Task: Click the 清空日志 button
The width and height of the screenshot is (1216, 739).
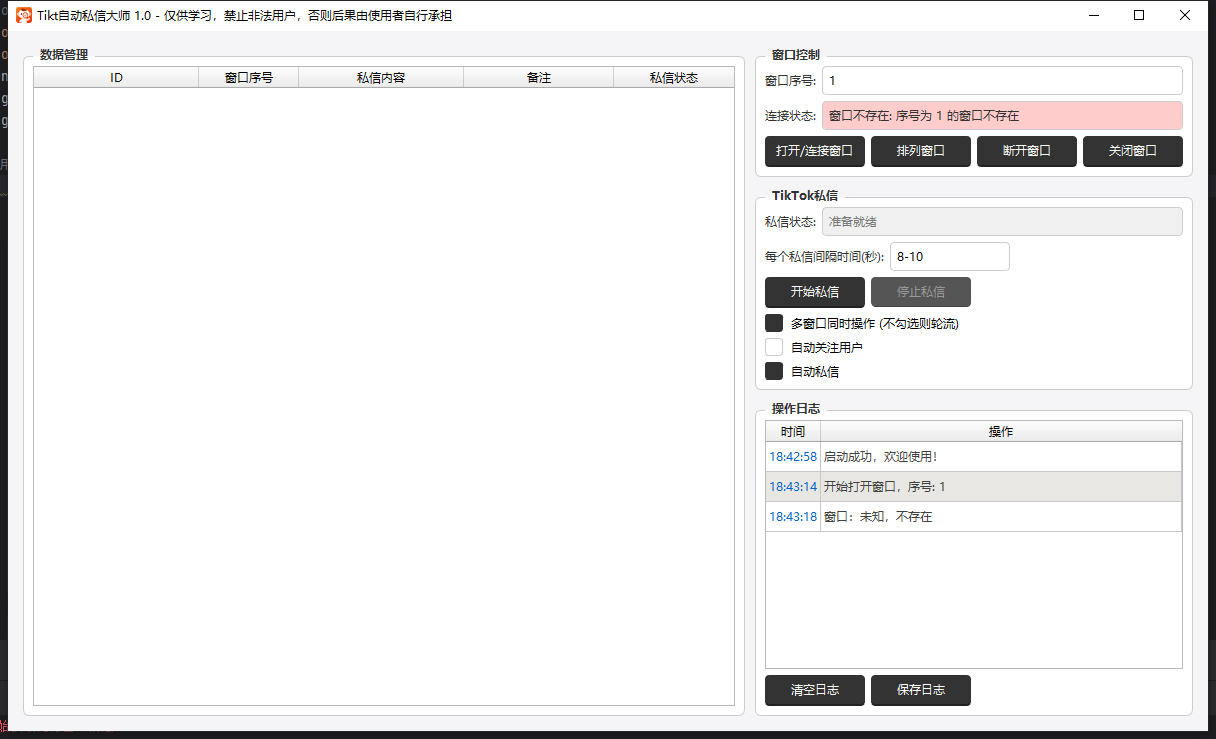Action: [x=814, y=690]
